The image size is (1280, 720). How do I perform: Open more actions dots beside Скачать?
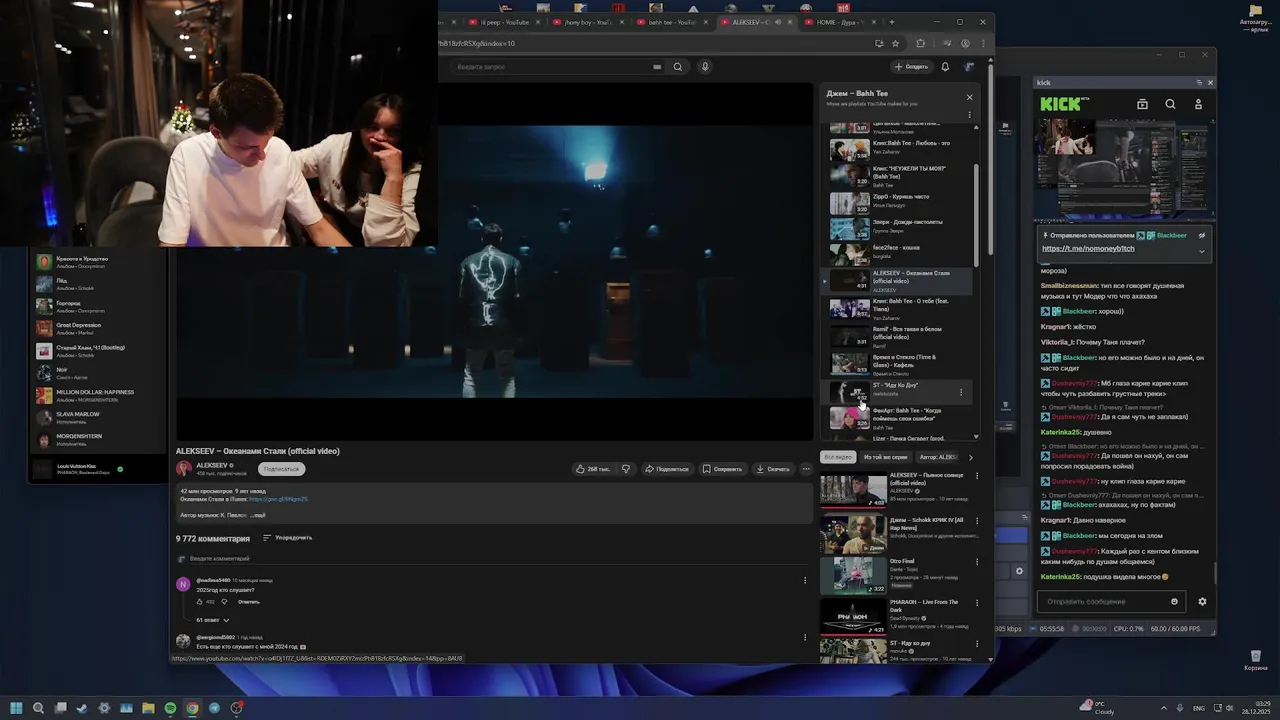806,469
